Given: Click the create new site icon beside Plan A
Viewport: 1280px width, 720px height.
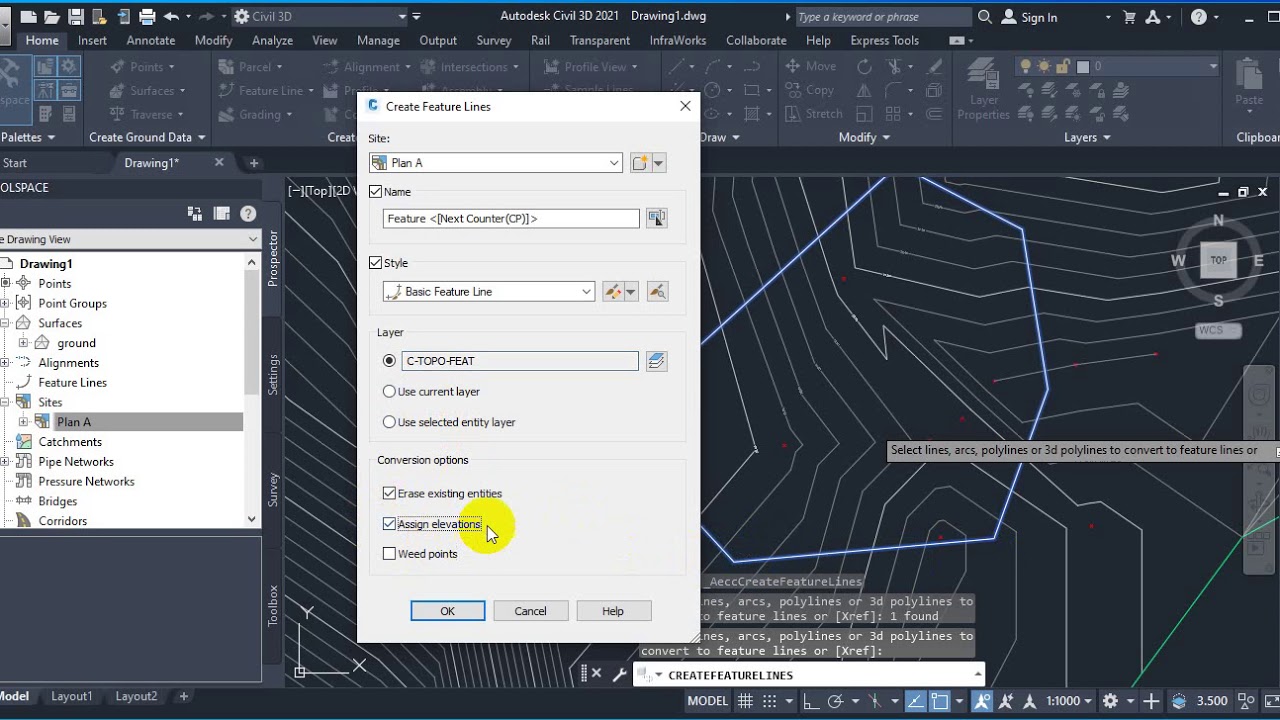Looking at the screenshot, I should click(641, 163).
